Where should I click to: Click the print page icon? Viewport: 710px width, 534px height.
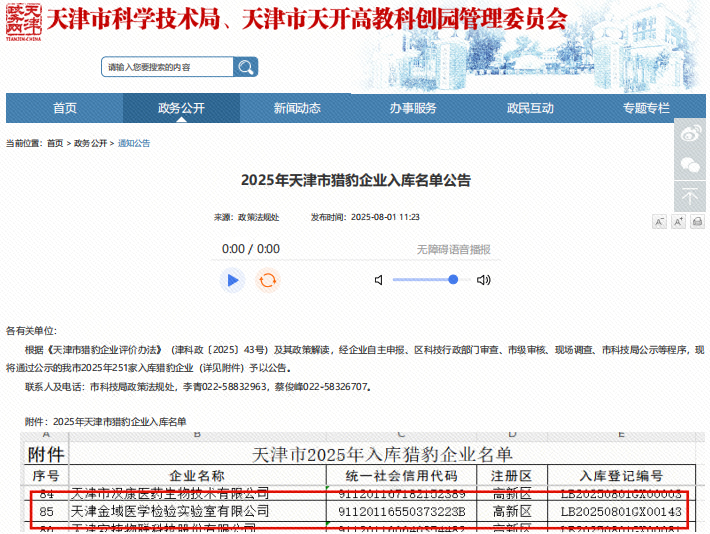pos(697,221)
